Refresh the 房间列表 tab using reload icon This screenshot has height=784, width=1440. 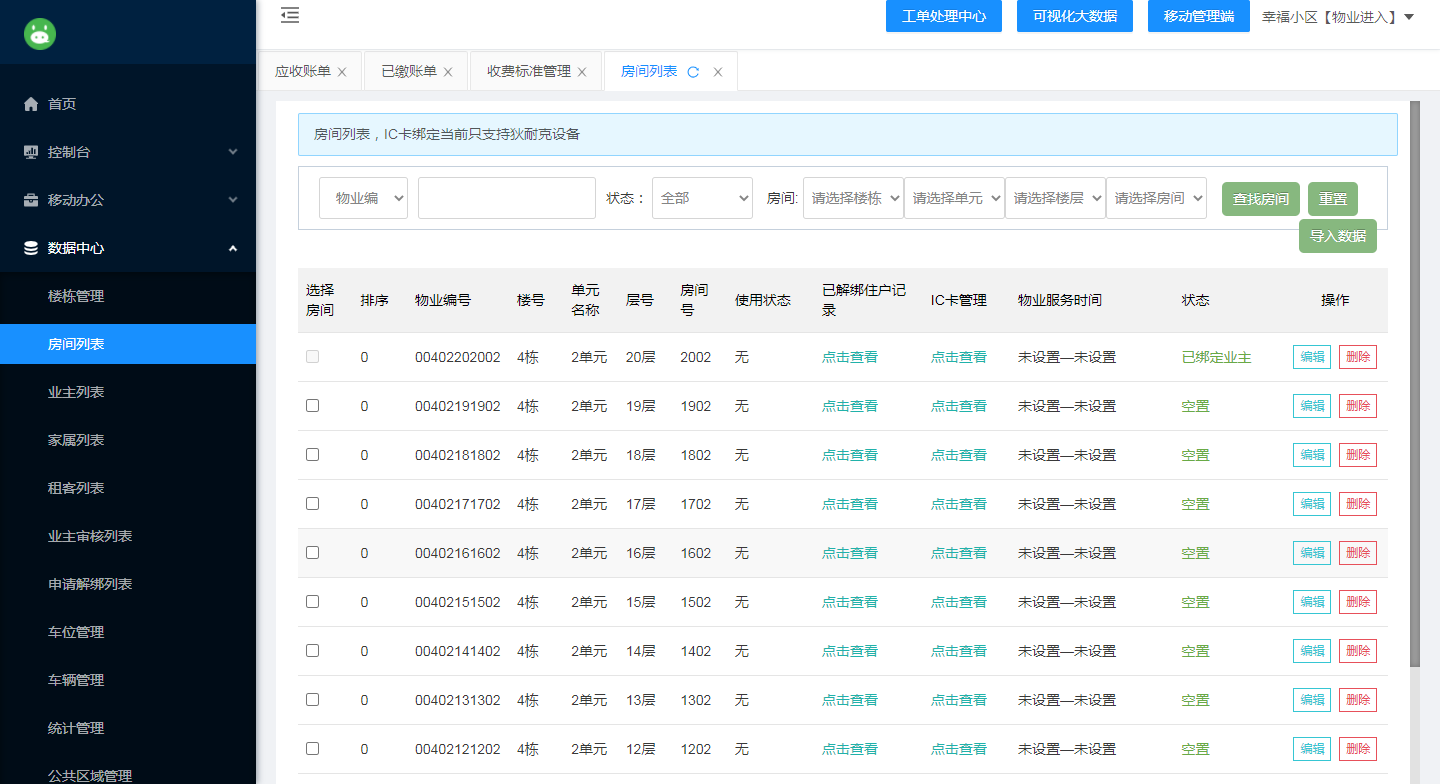point(693,72)
